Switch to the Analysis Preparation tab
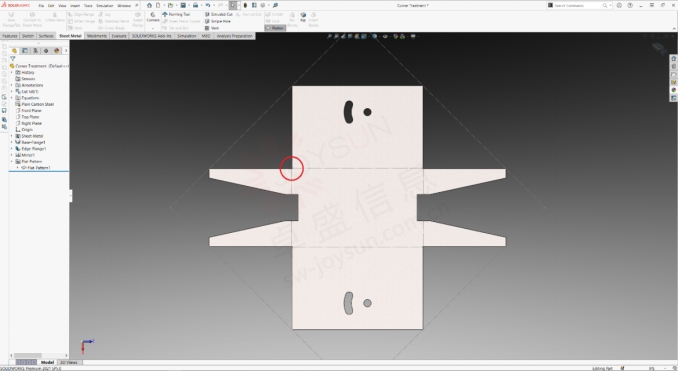 234,36
